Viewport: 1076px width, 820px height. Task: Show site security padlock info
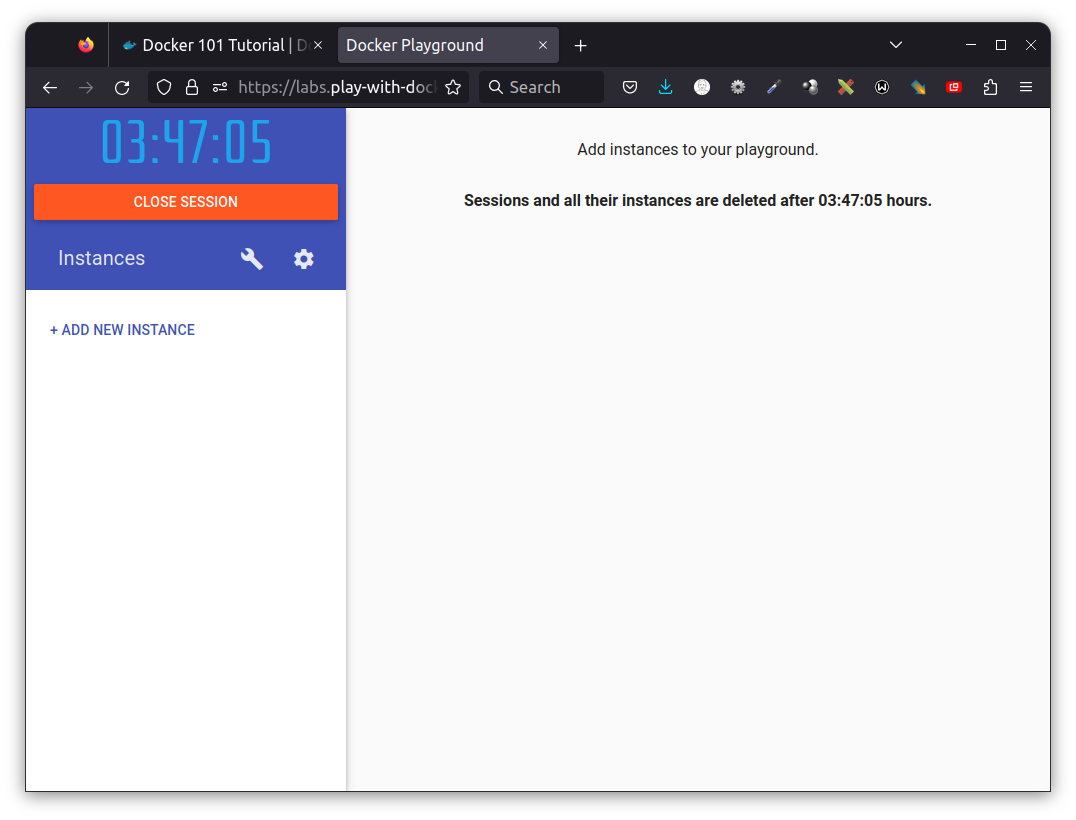click(x=192, y=87)
